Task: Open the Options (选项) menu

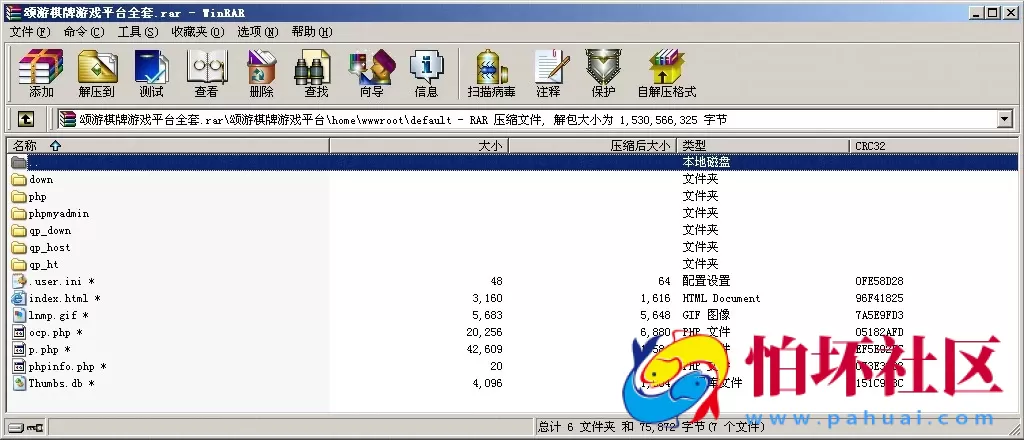Action: [257, 31]
